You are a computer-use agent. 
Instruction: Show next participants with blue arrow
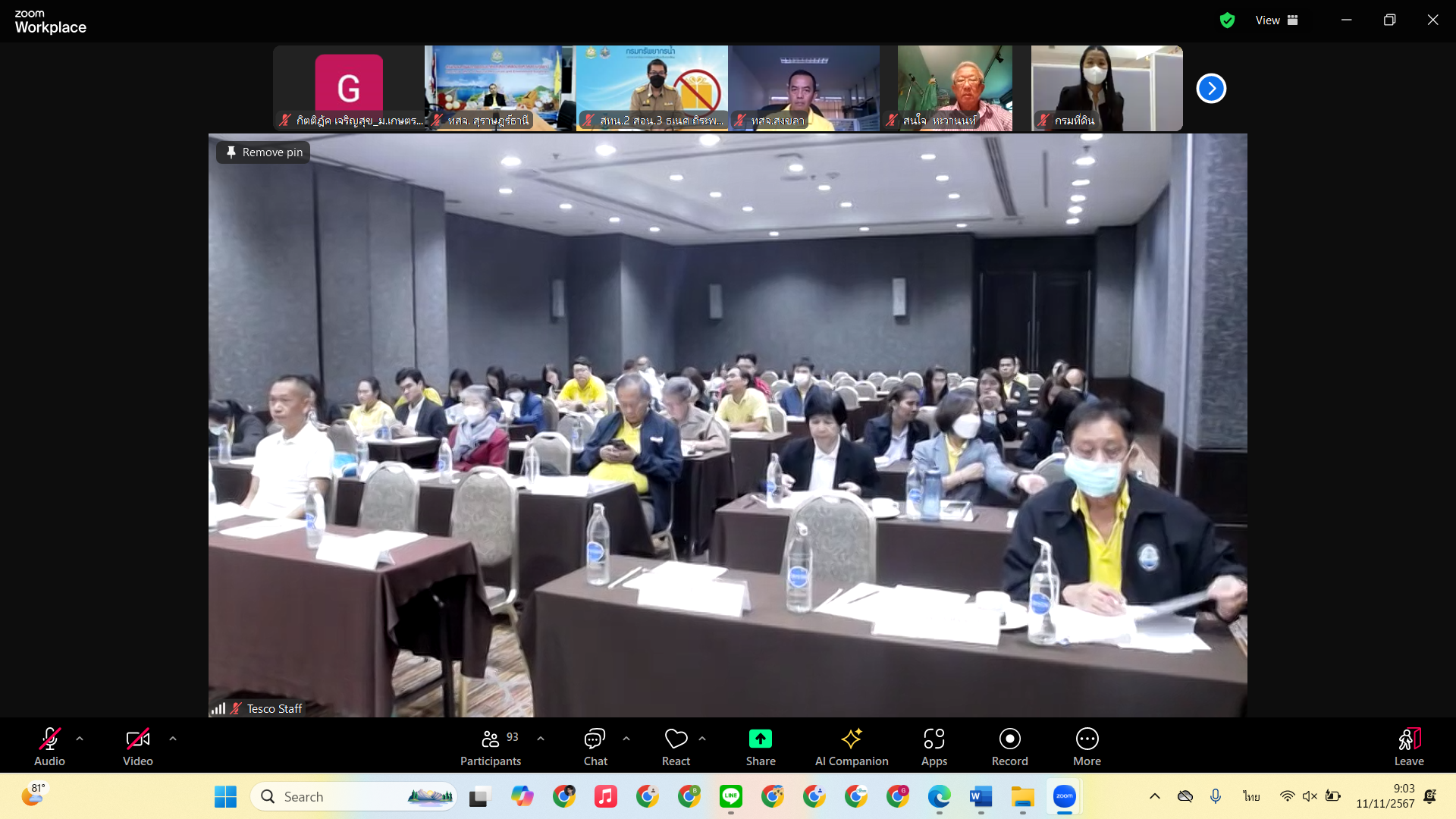pos(1211,89)
